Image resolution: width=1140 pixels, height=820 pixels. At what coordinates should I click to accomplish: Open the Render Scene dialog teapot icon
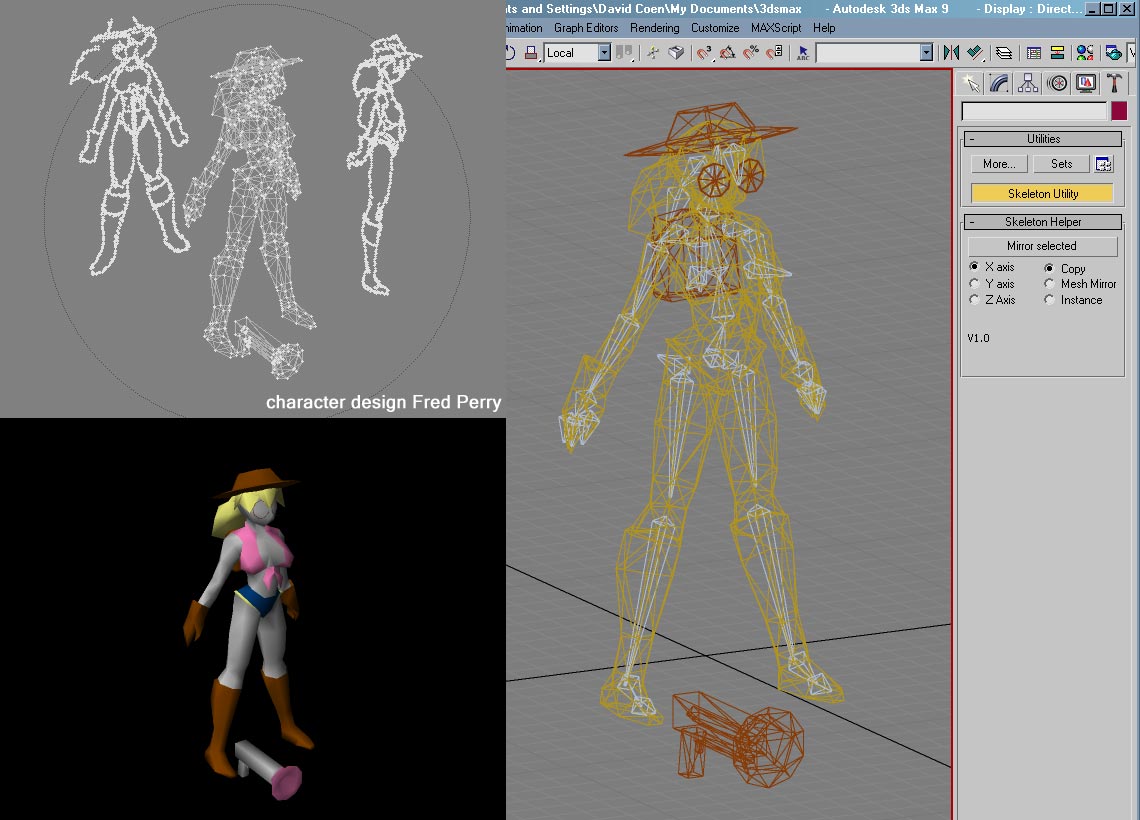1113,53
